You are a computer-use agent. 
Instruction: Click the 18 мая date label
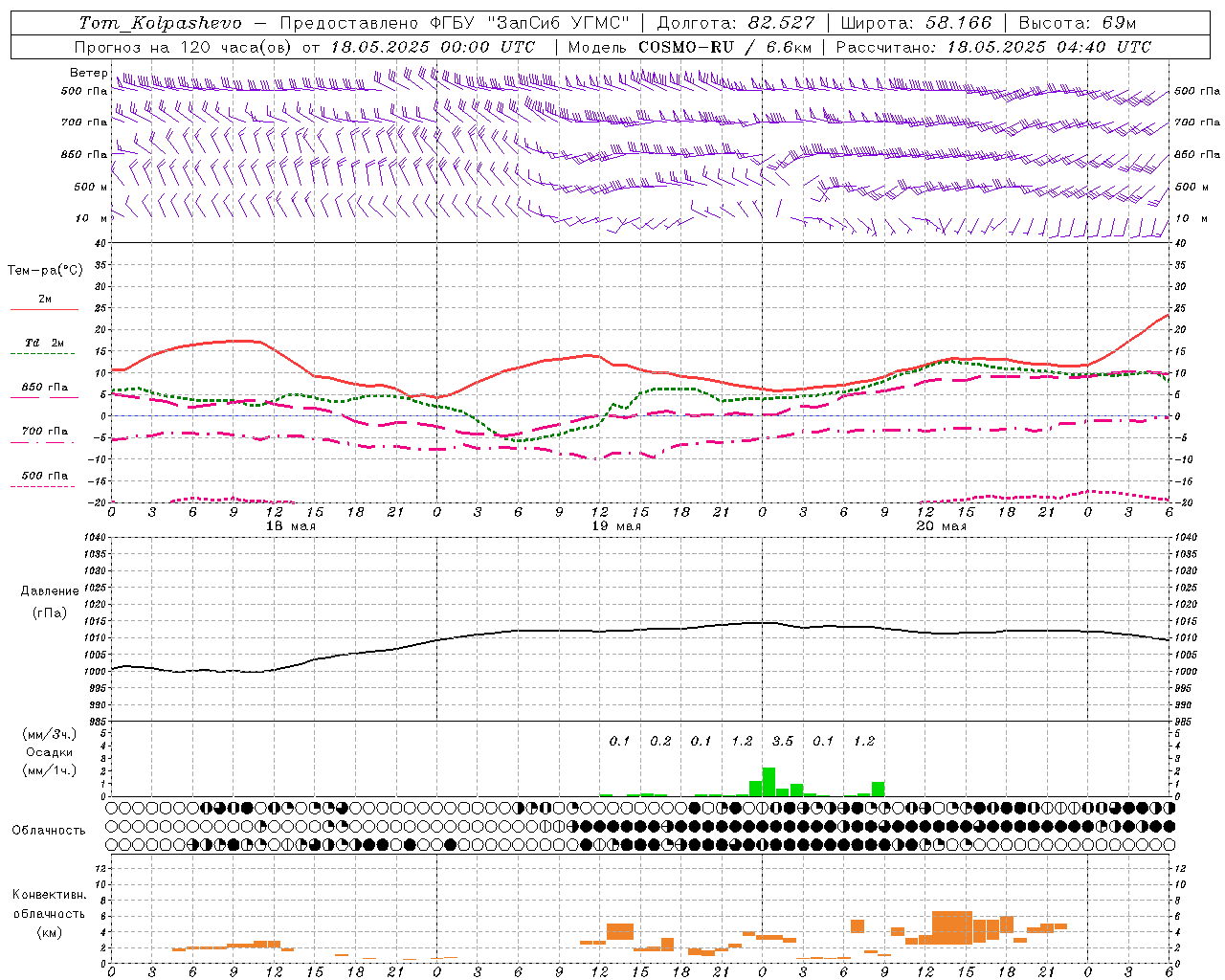(291, 526)
